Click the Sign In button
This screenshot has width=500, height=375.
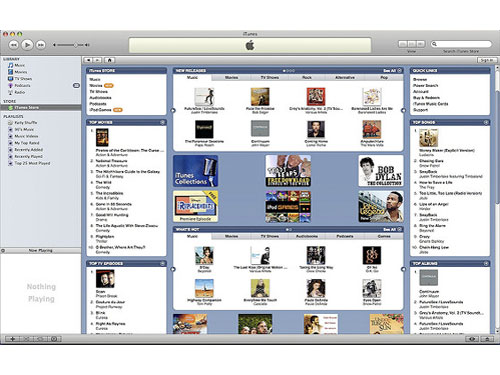pyautogui.click(x=487, y=60)
